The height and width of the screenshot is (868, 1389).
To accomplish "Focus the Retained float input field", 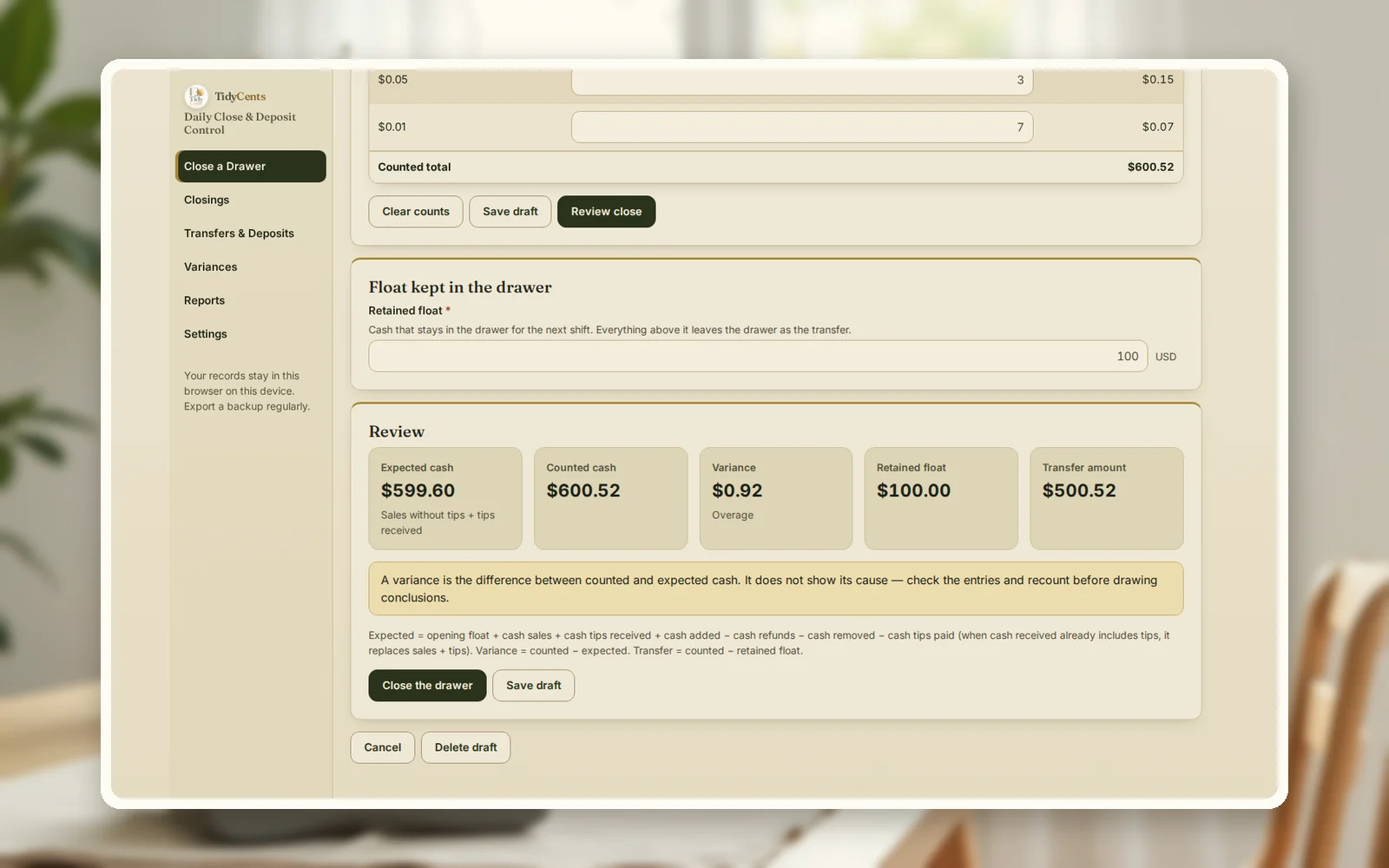I will coord(758,356).
